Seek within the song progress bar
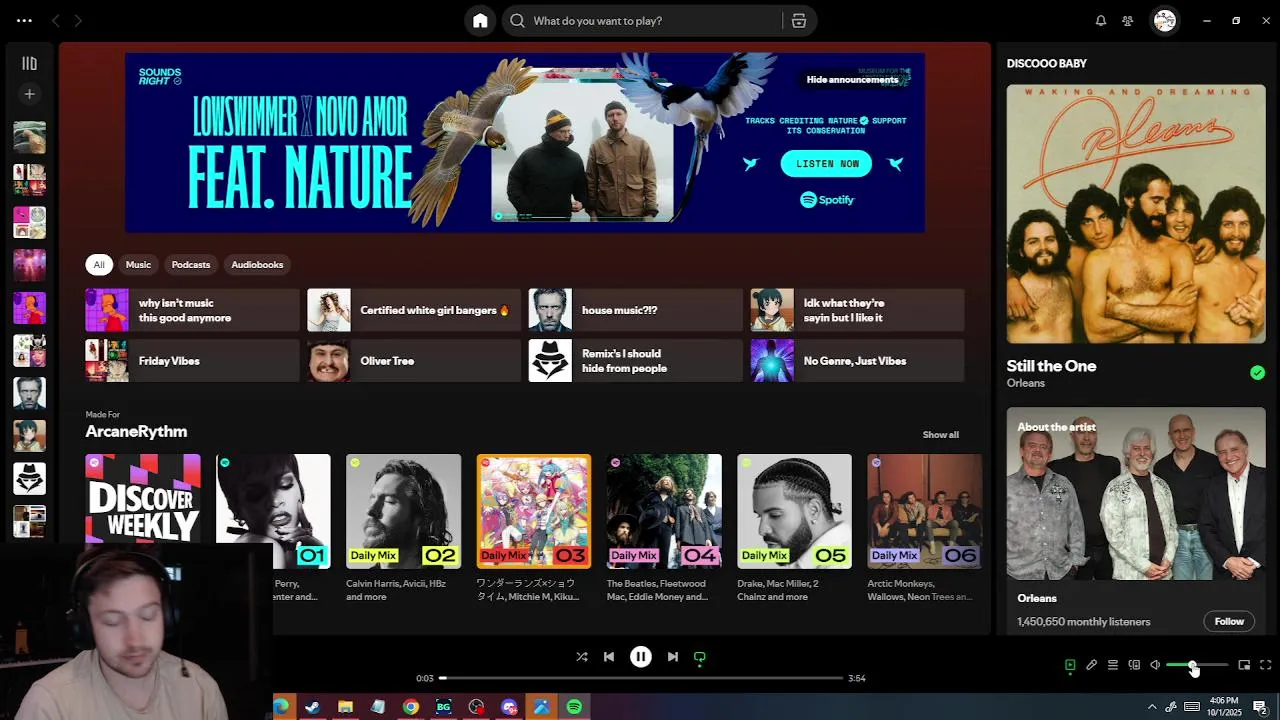1280x720 pixels. point(641,678)
